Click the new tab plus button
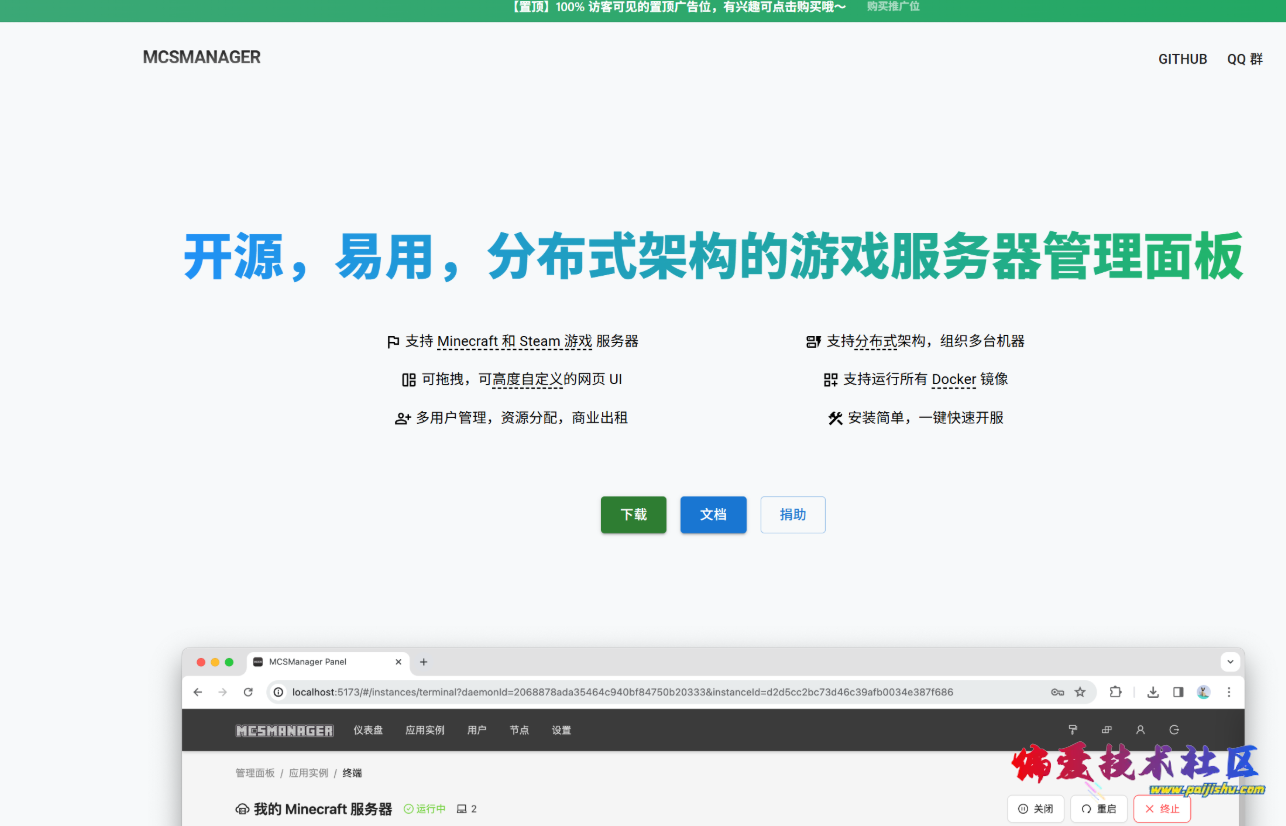The height and width of the screenshot is (826, 1286). [x=423, y=662]
